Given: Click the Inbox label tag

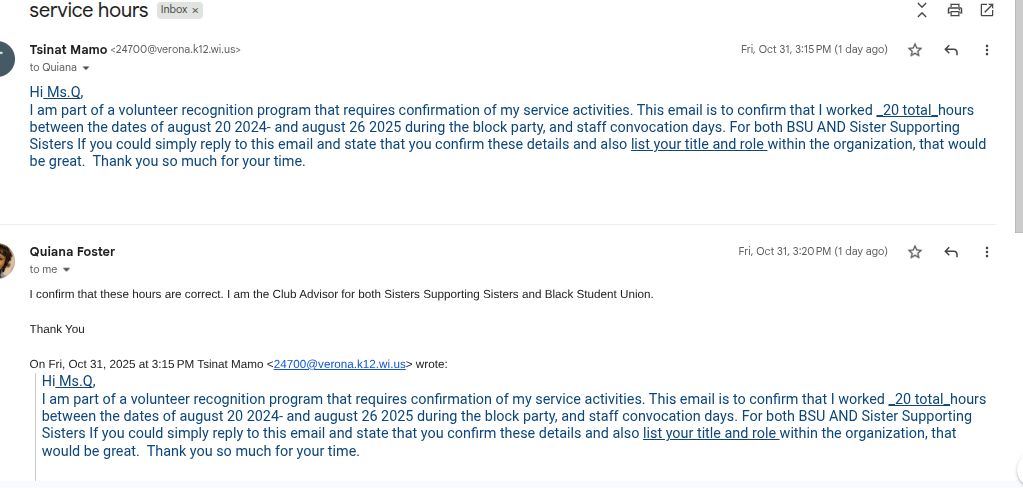Looking at the screenshot, I should (173, 10).
